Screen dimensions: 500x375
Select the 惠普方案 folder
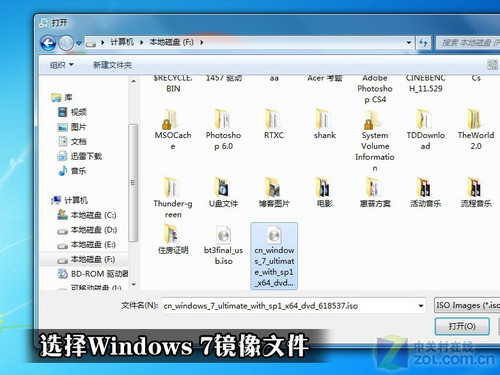(375, 192)
